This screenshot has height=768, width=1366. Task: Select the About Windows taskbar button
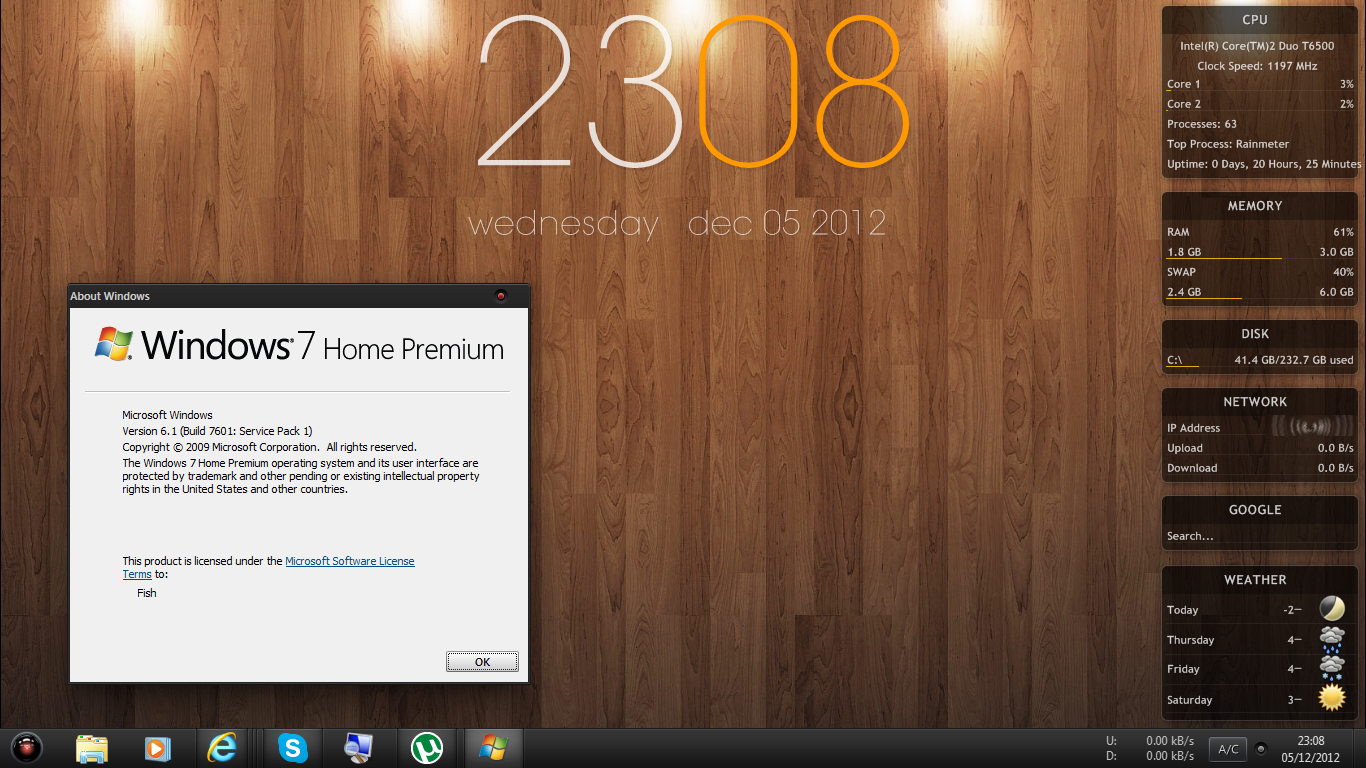click(x=493, y=748)
